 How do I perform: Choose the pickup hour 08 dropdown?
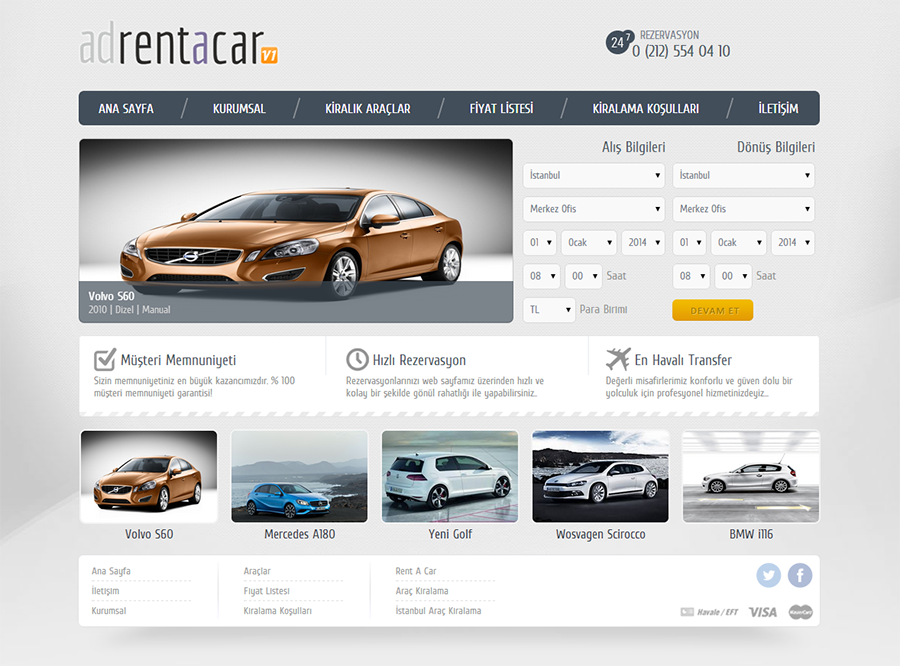click(x=541, y=276)
